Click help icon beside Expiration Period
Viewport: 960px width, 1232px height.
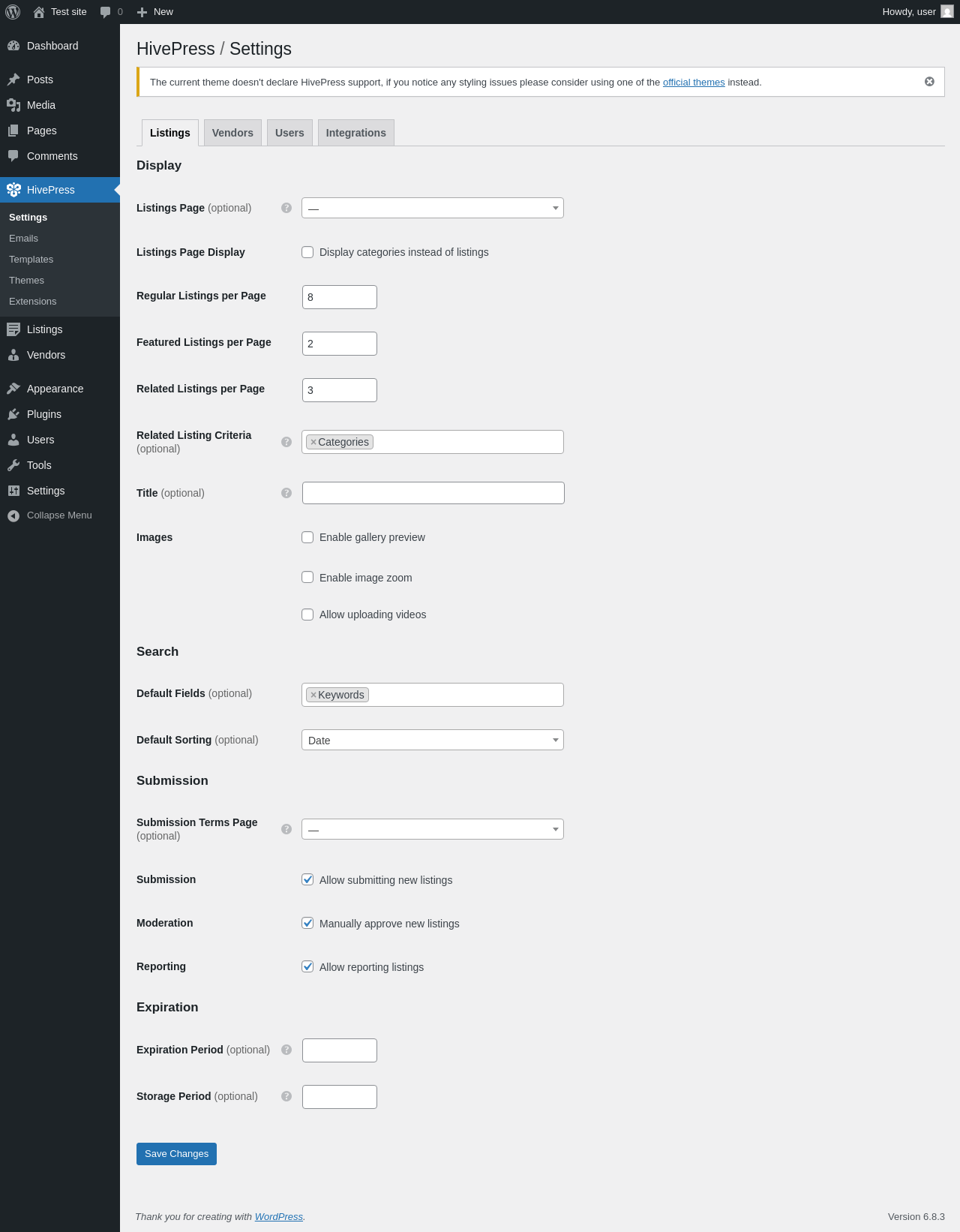(286, 1050)
